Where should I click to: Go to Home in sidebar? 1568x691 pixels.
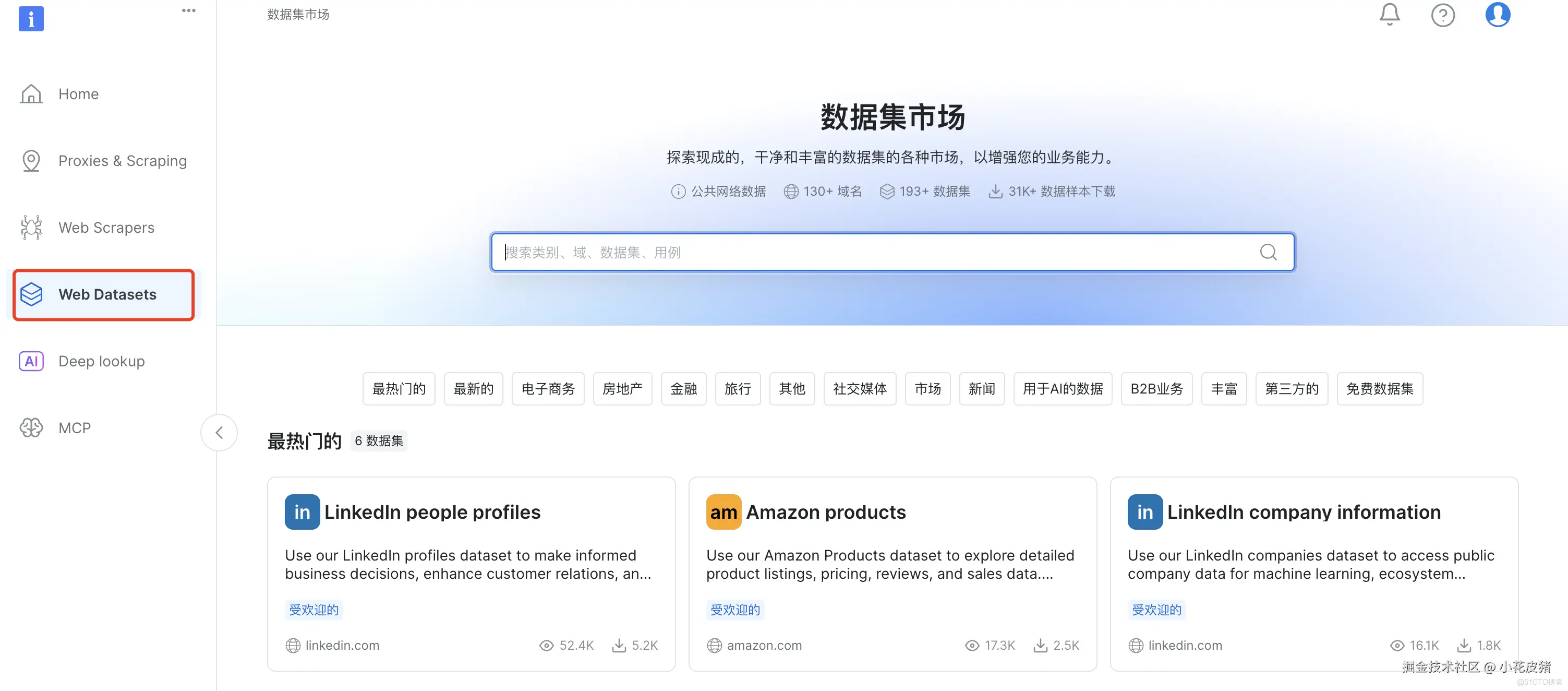pyautogui.click(x=78, y=94)
